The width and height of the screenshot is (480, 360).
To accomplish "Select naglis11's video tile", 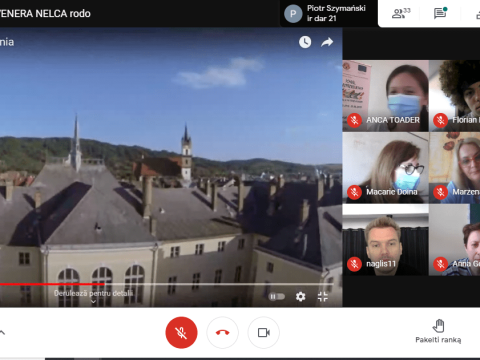I will (x=385, y=240).
